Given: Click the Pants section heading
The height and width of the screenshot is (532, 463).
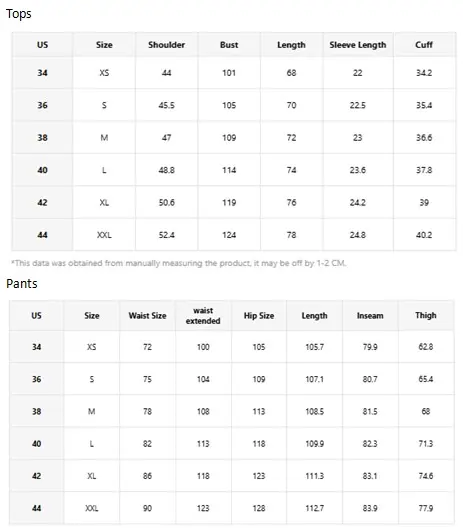Looking at the screenshot, I should (22, 284).
